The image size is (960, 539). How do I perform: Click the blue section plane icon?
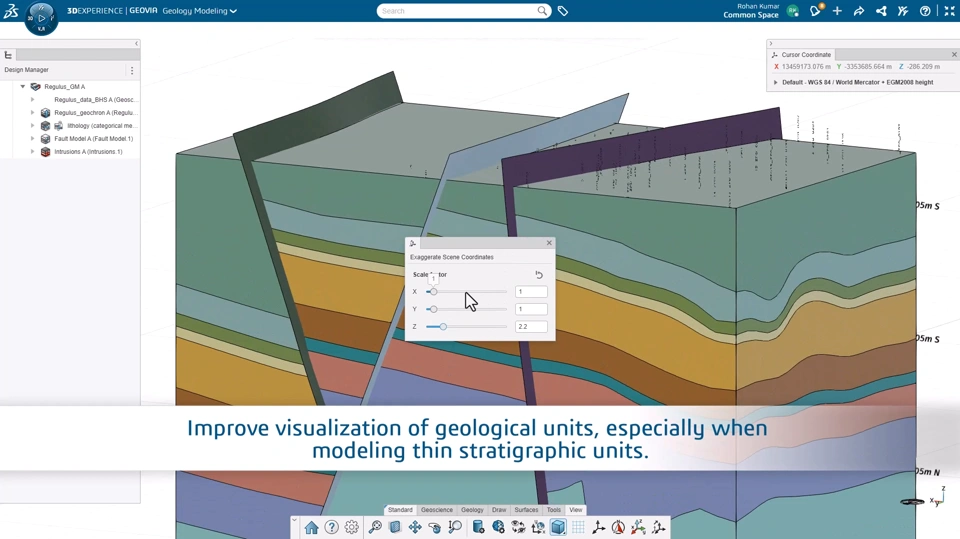(395, 527)
